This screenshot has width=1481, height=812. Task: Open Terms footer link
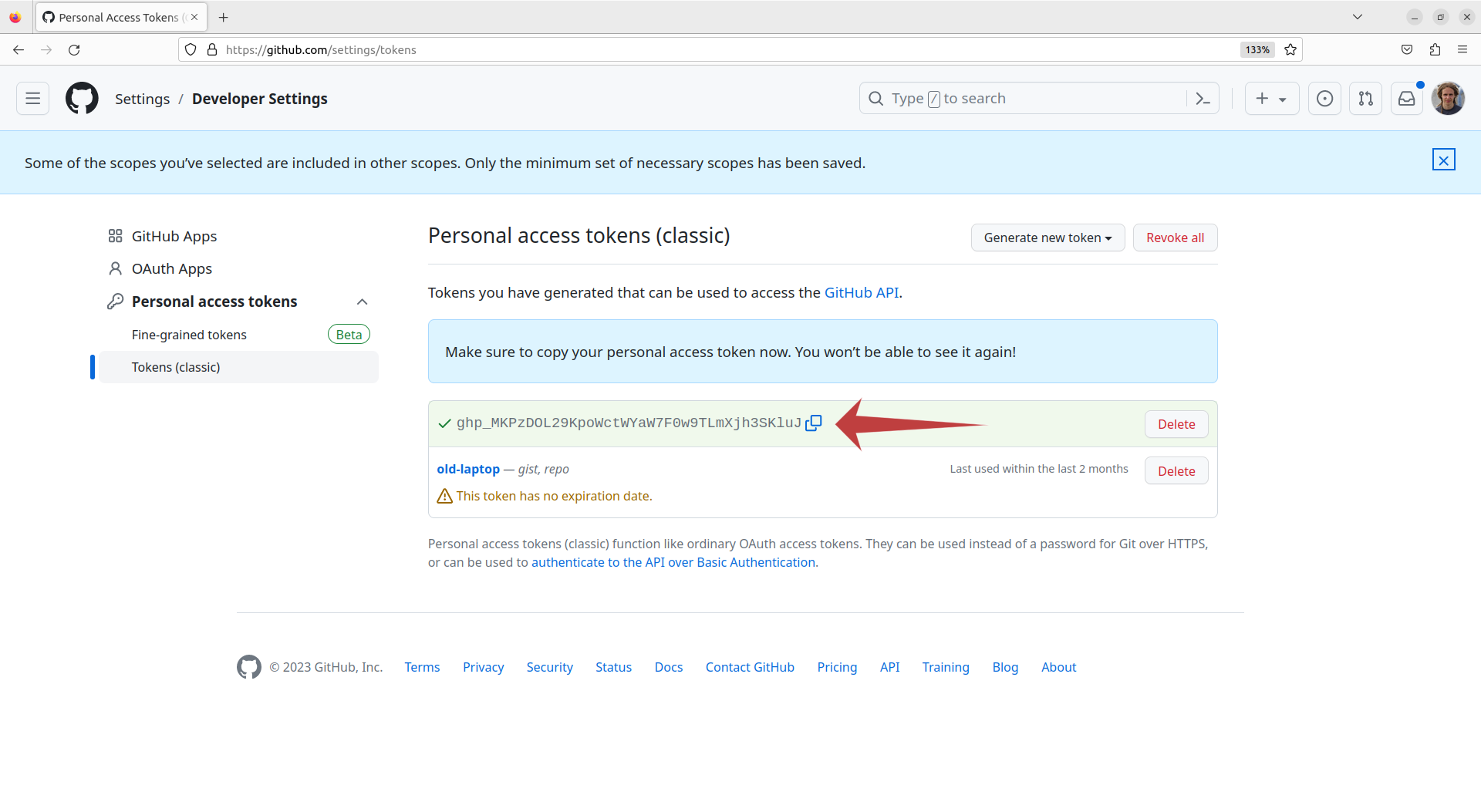(422, 667)
